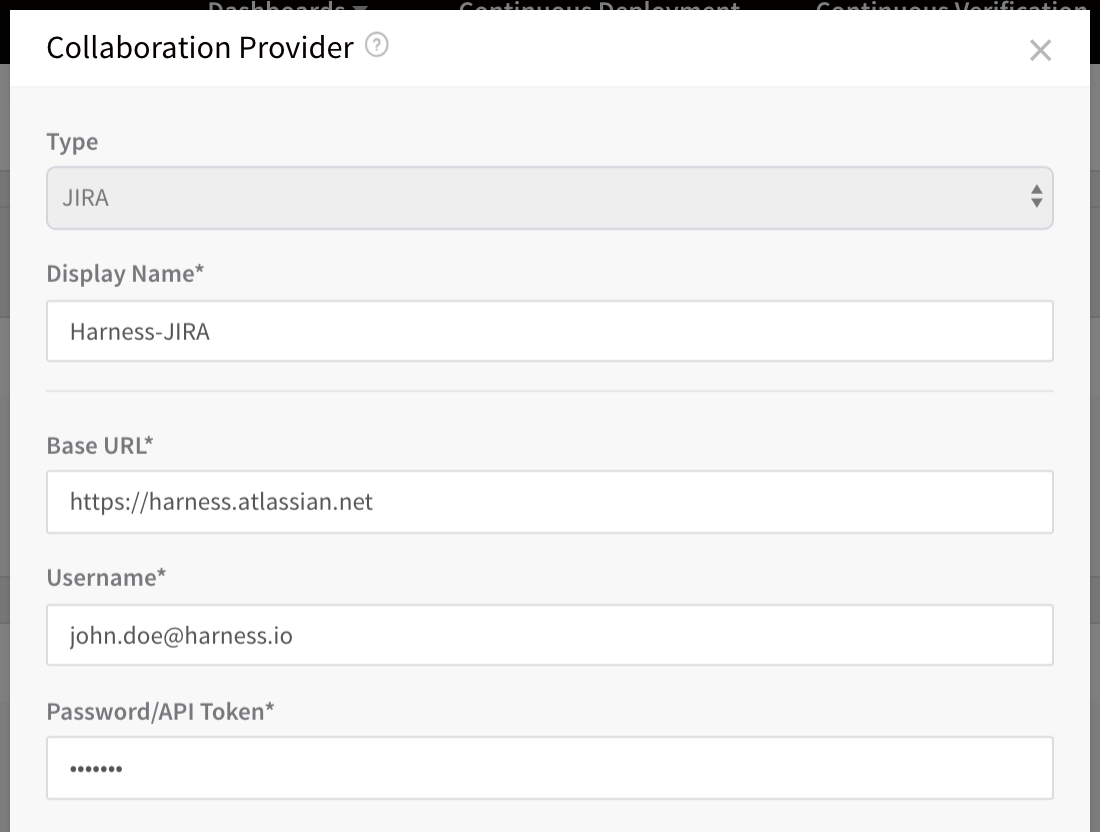Click the Base URL* label
This screenshot has width=1100, height=832.
[100, 445]
